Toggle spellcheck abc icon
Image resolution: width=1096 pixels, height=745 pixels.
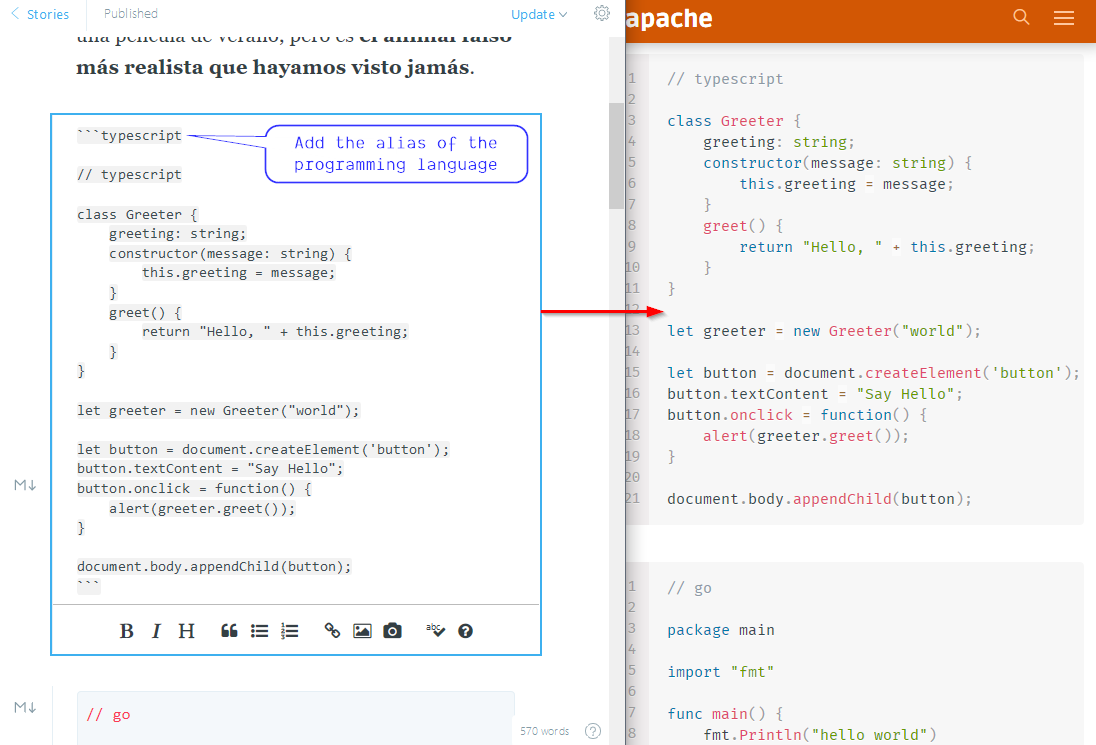pyautogui.click(x=435, y=630)
